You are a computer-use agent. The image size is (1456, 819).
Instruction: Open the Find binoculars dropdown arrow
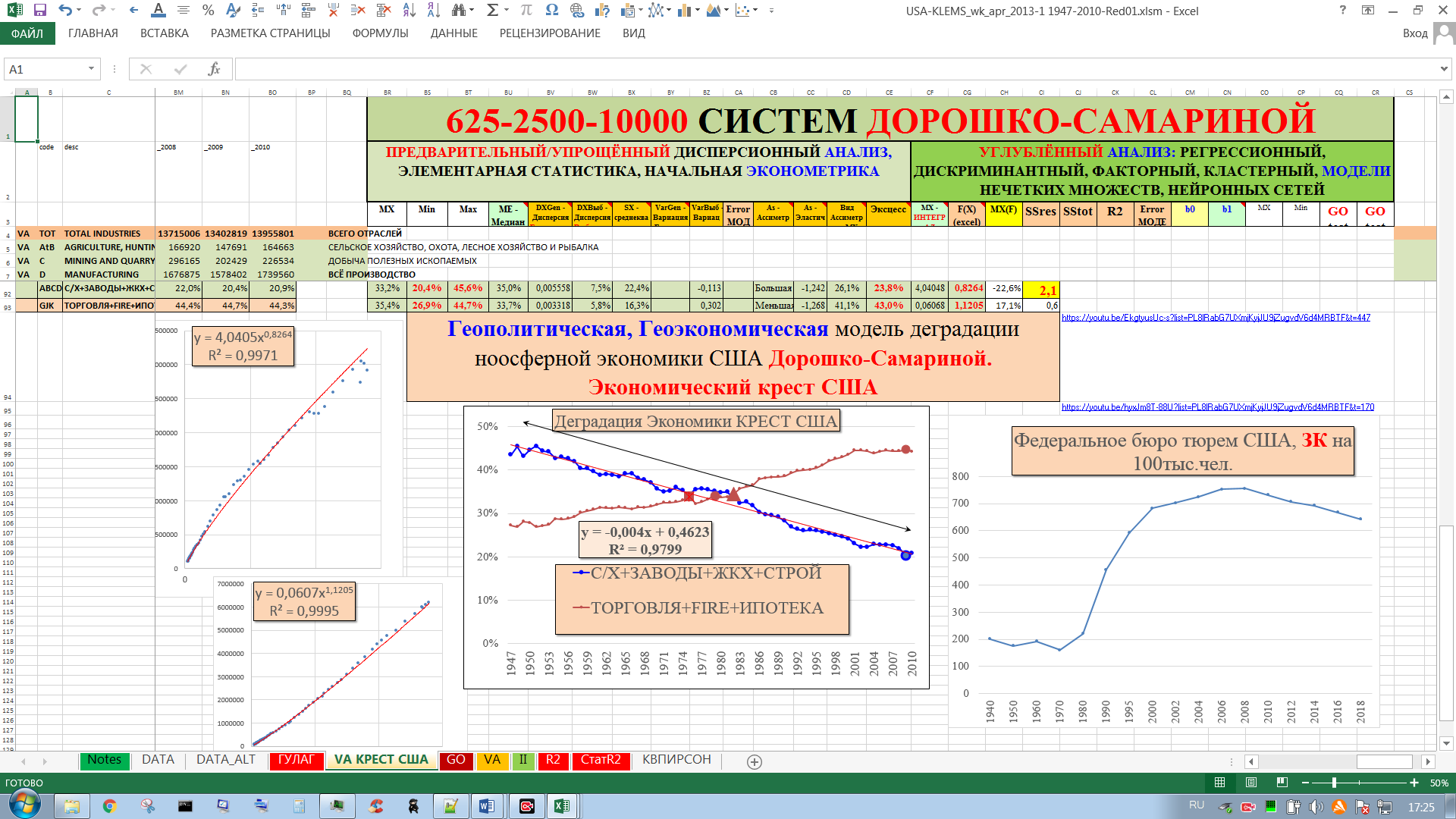472,11
